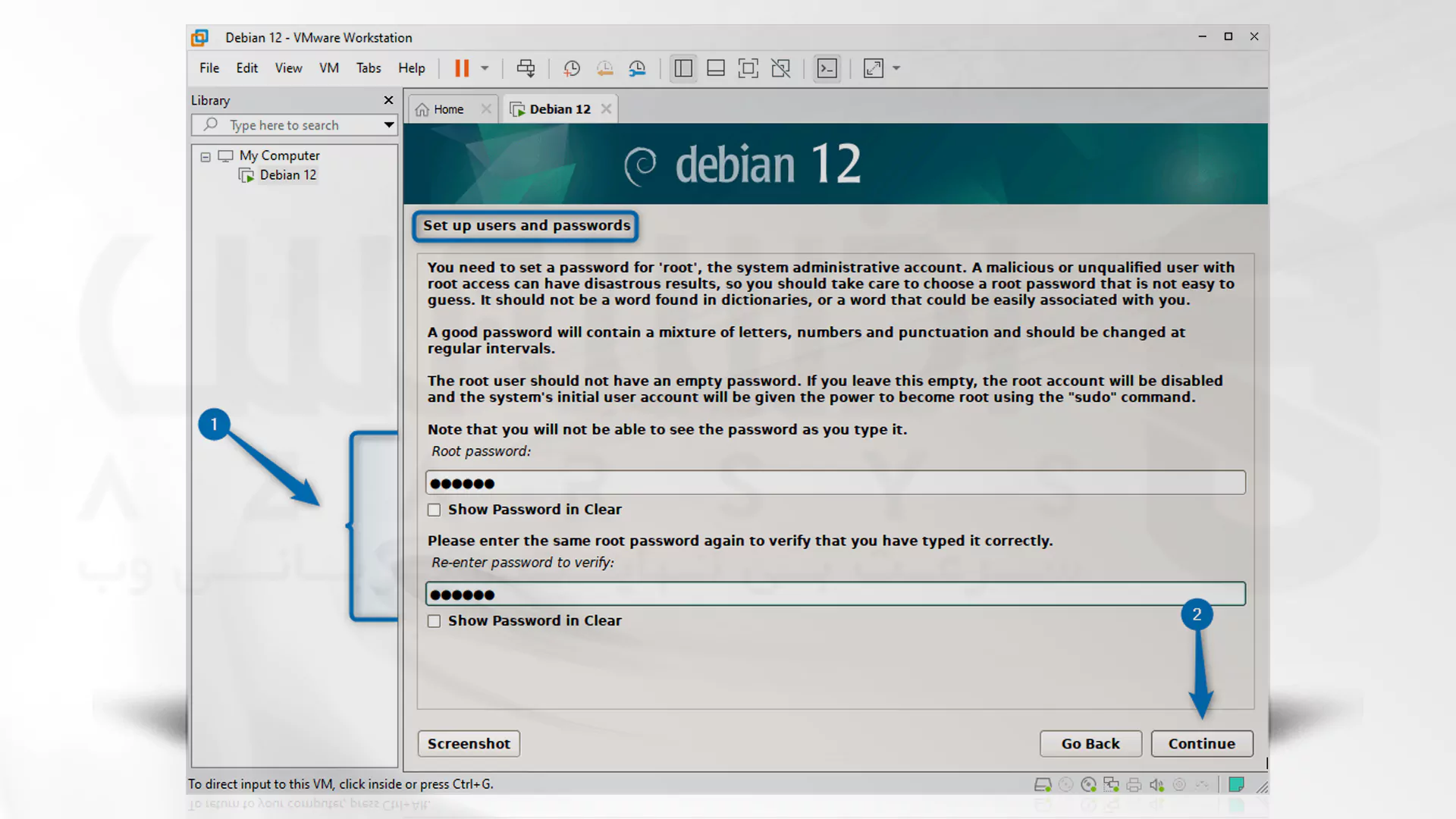The image size is (1456, 819).
Task: Revert to snapshot using the toolbar icon
Action: [604, 68]
